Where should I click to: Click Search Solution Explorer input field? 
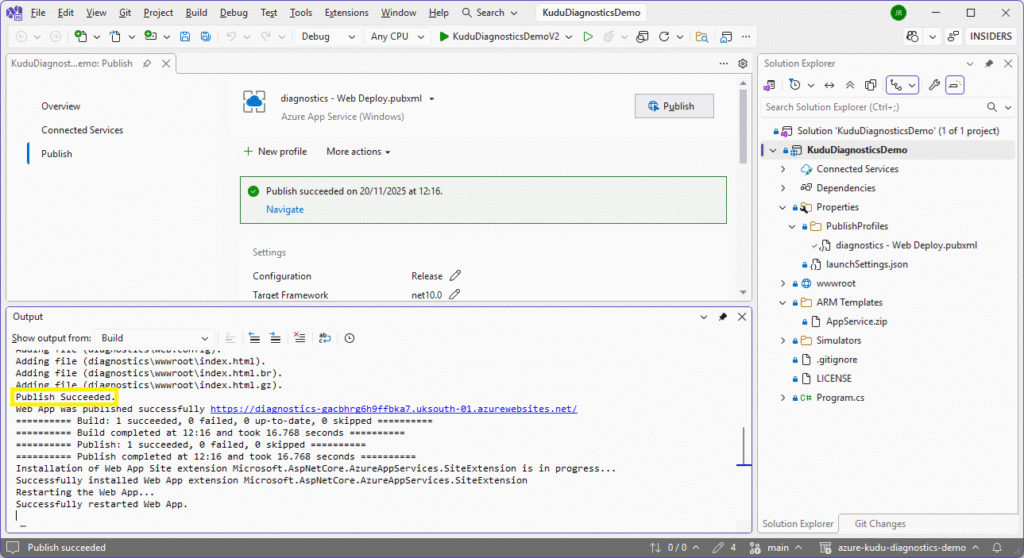[872, 107]
